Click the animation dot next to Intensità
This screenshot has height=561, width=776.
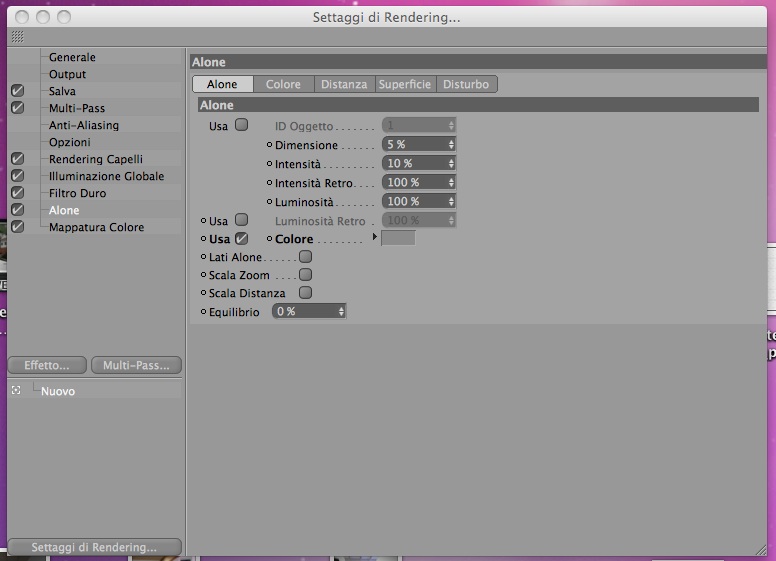point(269,164)
